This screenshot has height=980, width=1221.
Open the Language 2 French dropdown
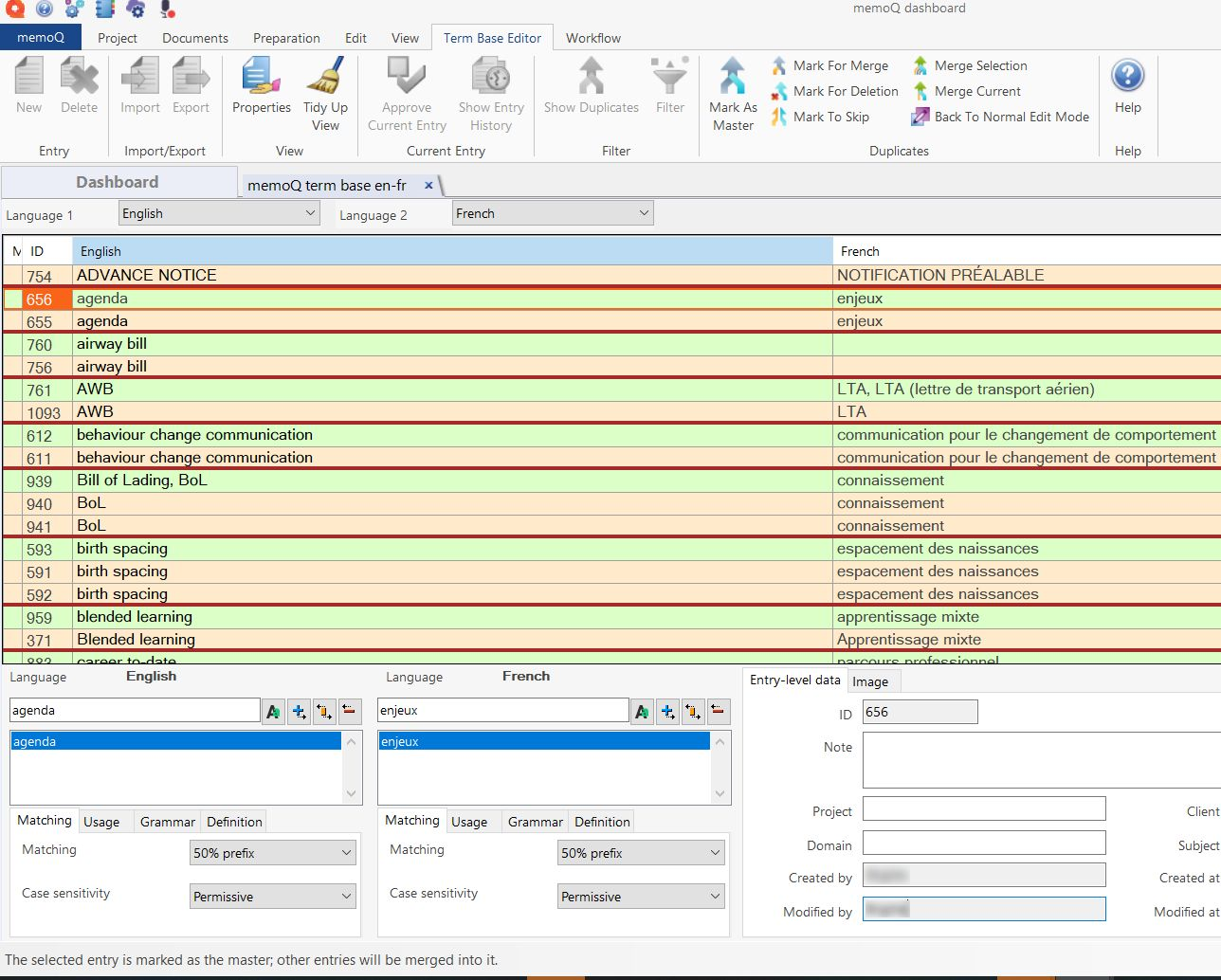pos(553,213)
